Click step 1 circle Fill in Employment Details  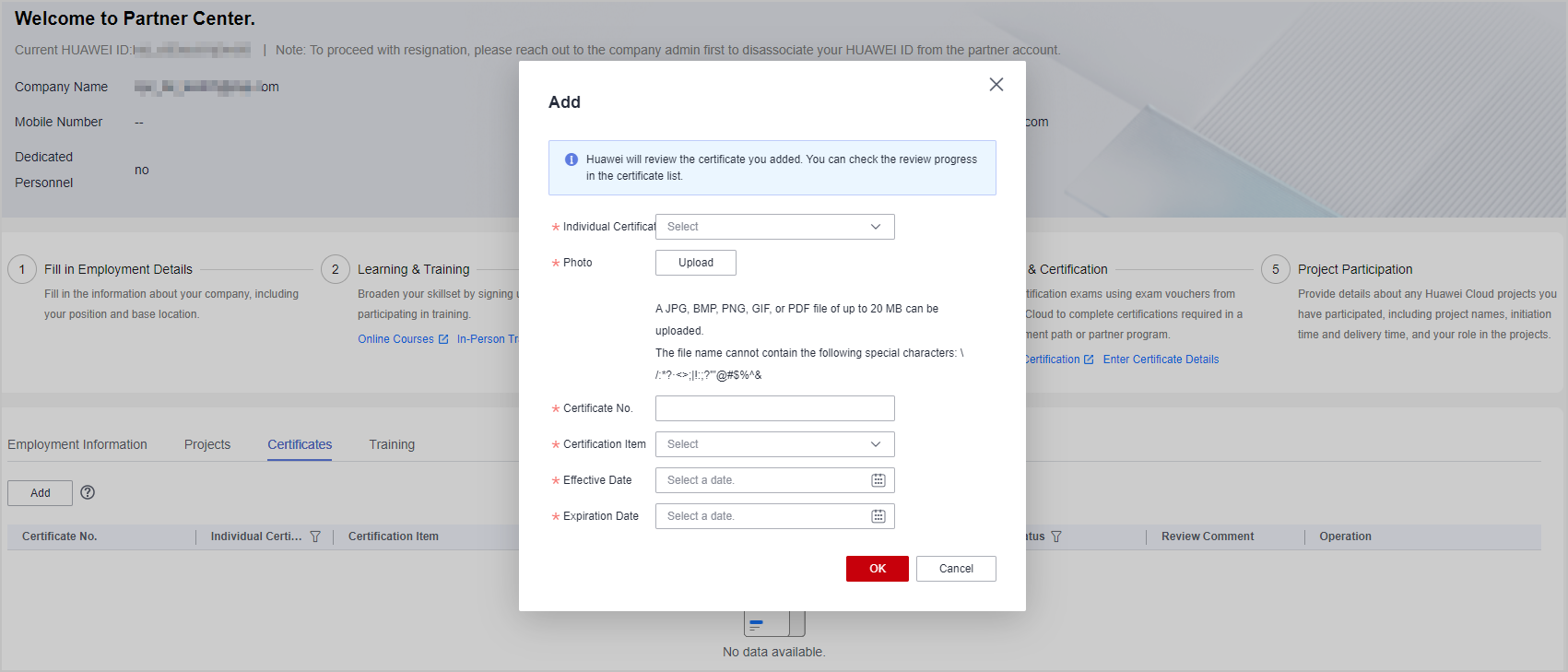coord(22,269)
